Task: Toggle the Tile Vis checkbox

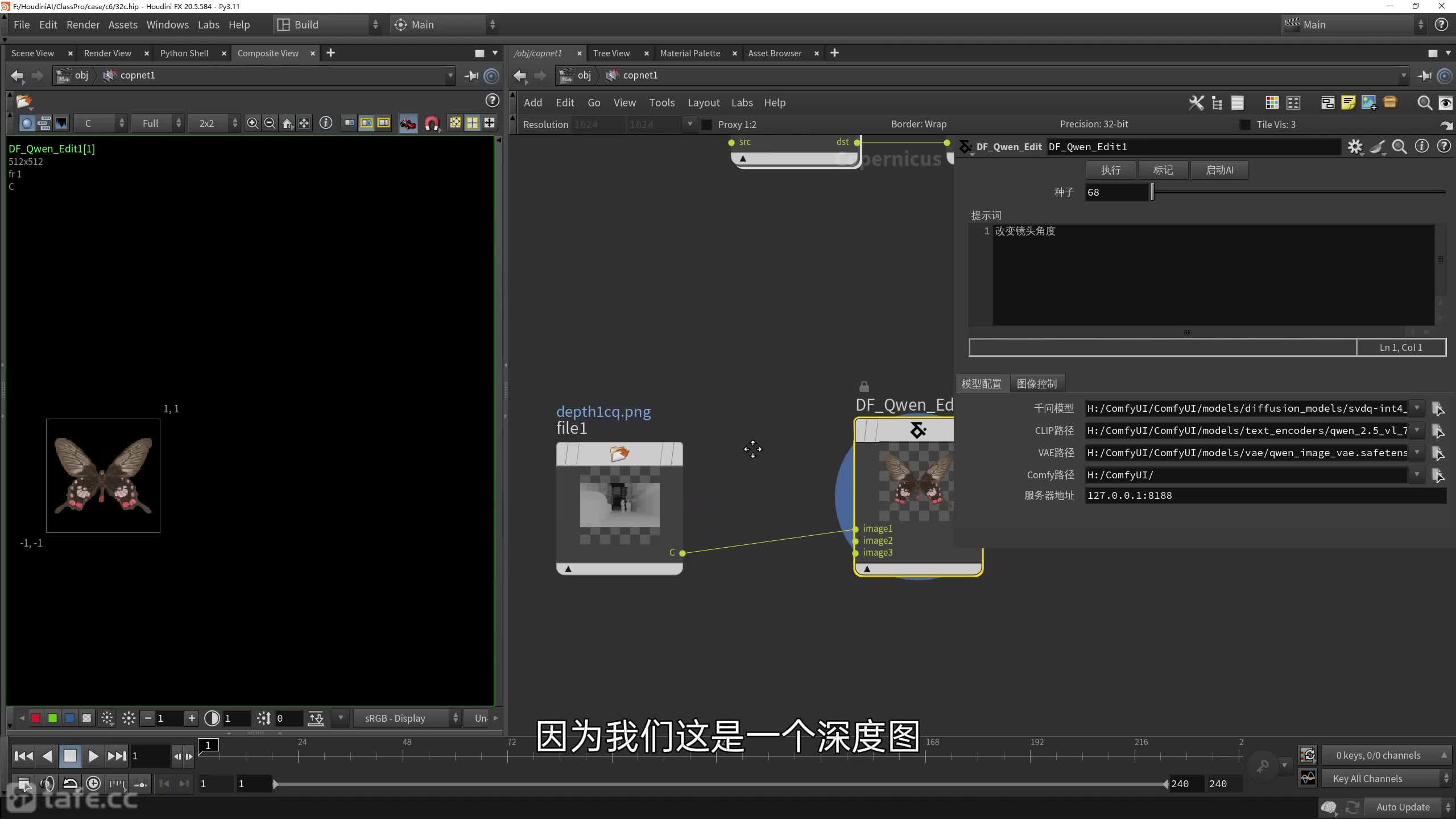Action: click(1245, 125)
